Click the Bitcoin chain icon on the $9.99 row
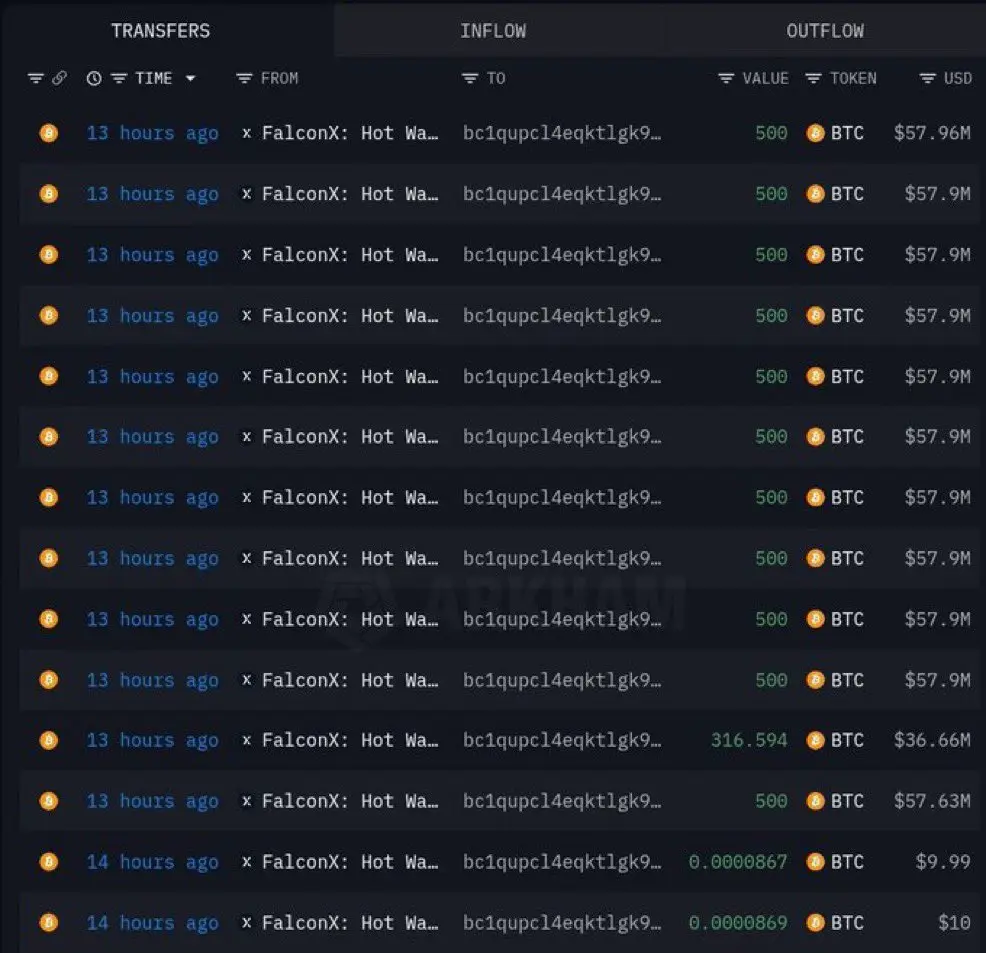This screenshot has height=953, width=986. (48, 861)
